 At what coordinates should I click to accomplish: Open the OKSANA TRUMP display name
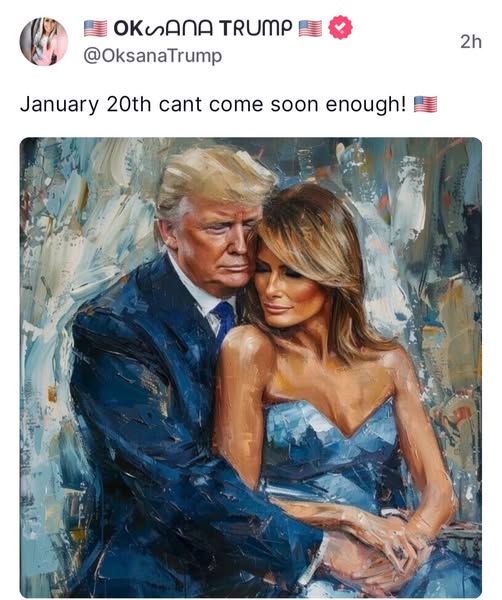[202, 28]
